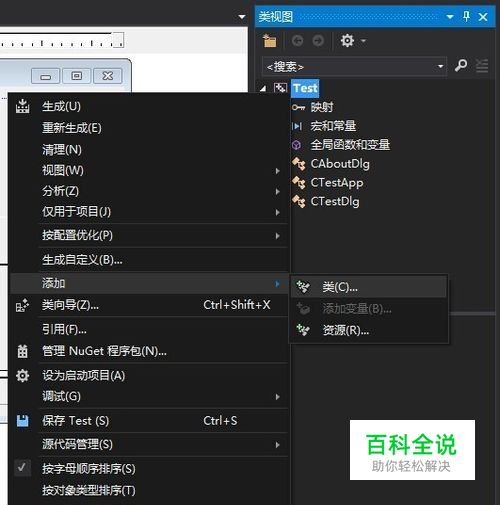Click the add class icon beside 类(C)...

coord(303,287)
